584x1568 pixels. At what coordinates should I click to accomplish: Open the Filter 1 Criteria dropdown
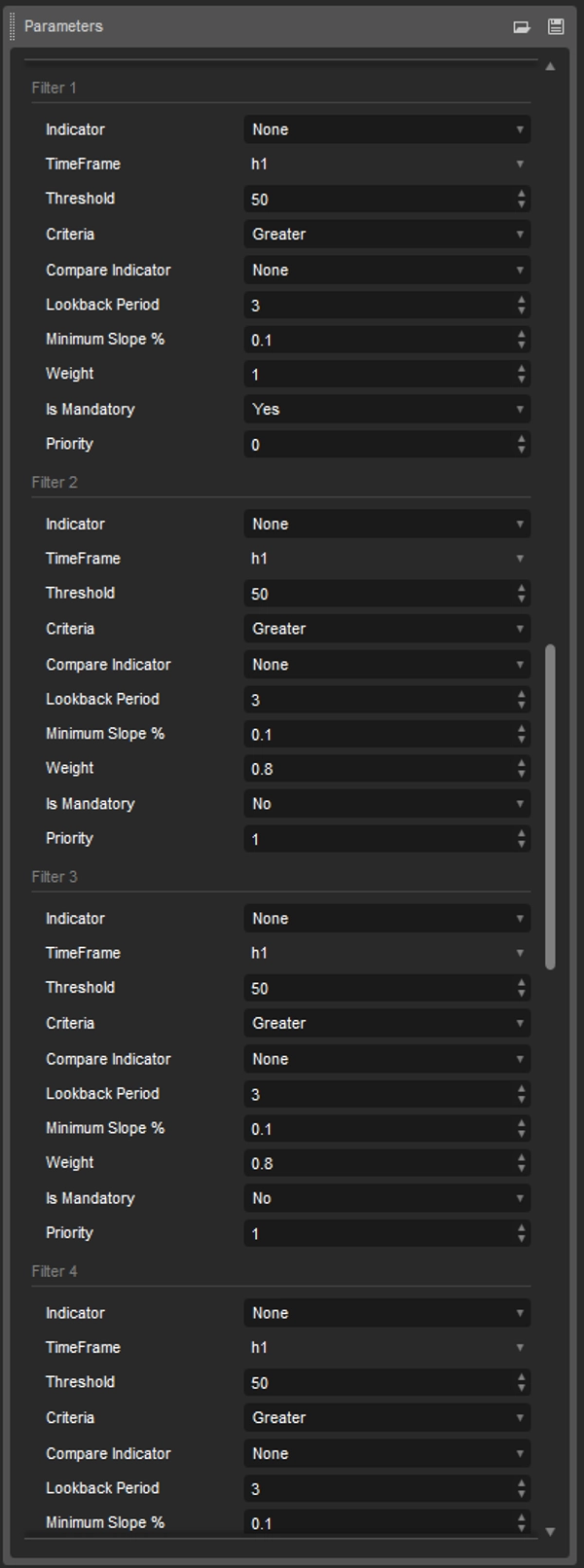click(386, 234)
